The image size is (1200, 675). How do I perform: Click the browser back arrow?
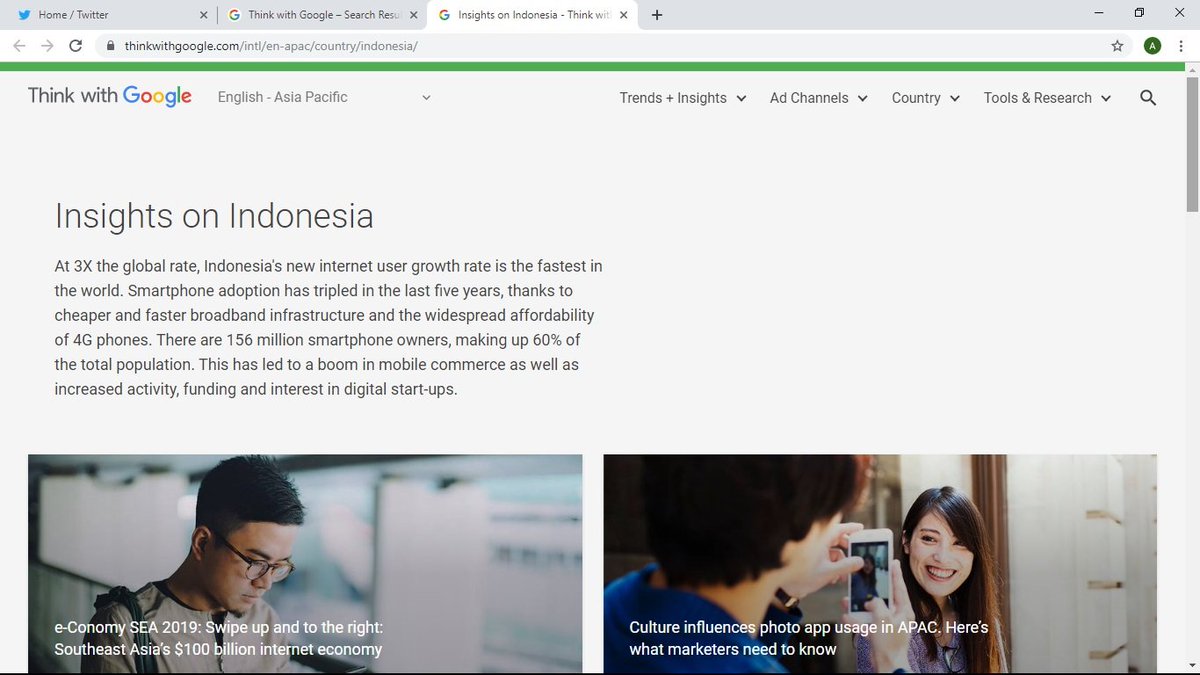19,46
